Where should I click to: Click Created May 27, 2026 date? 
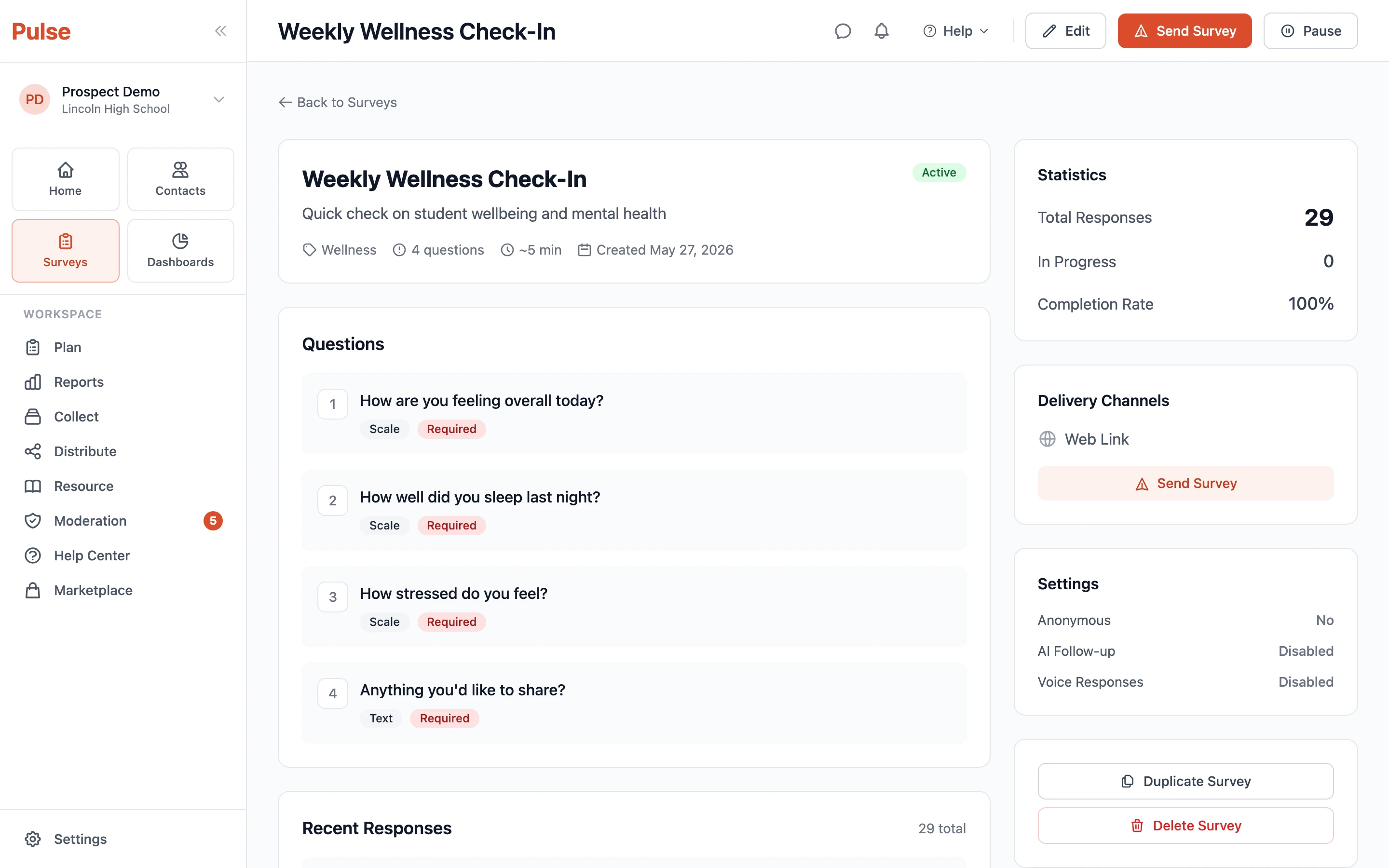(655, 250)
